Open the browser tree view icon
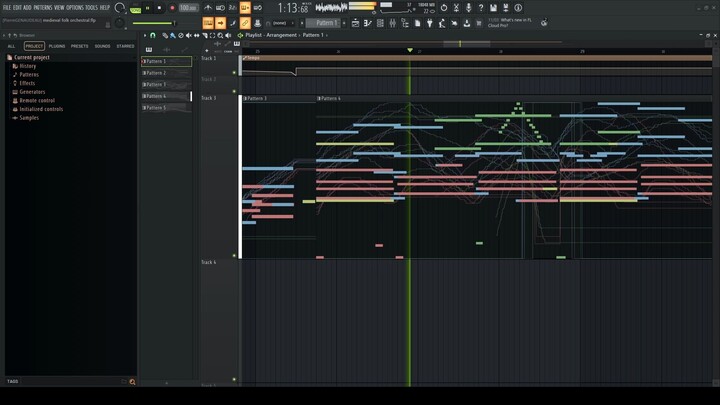 click(x=405, y=23)
